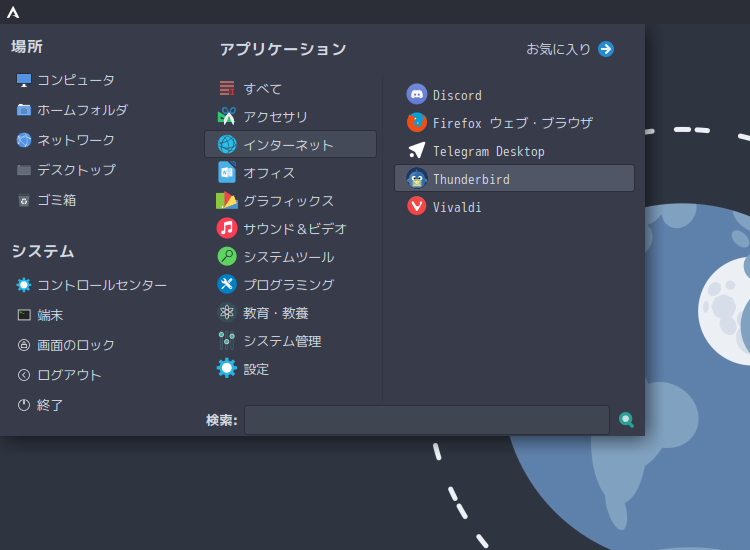The width and height of the screenshot is (750, 550).
Task: Launch the Firefox web browser icon
Action: click(417, 122)
